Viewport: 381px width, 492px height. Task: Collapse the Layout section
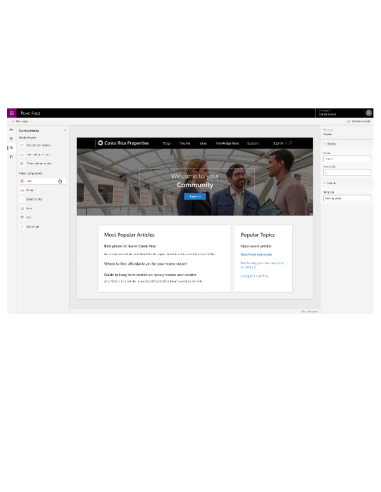pyautogui.click(x=330, y=183)
